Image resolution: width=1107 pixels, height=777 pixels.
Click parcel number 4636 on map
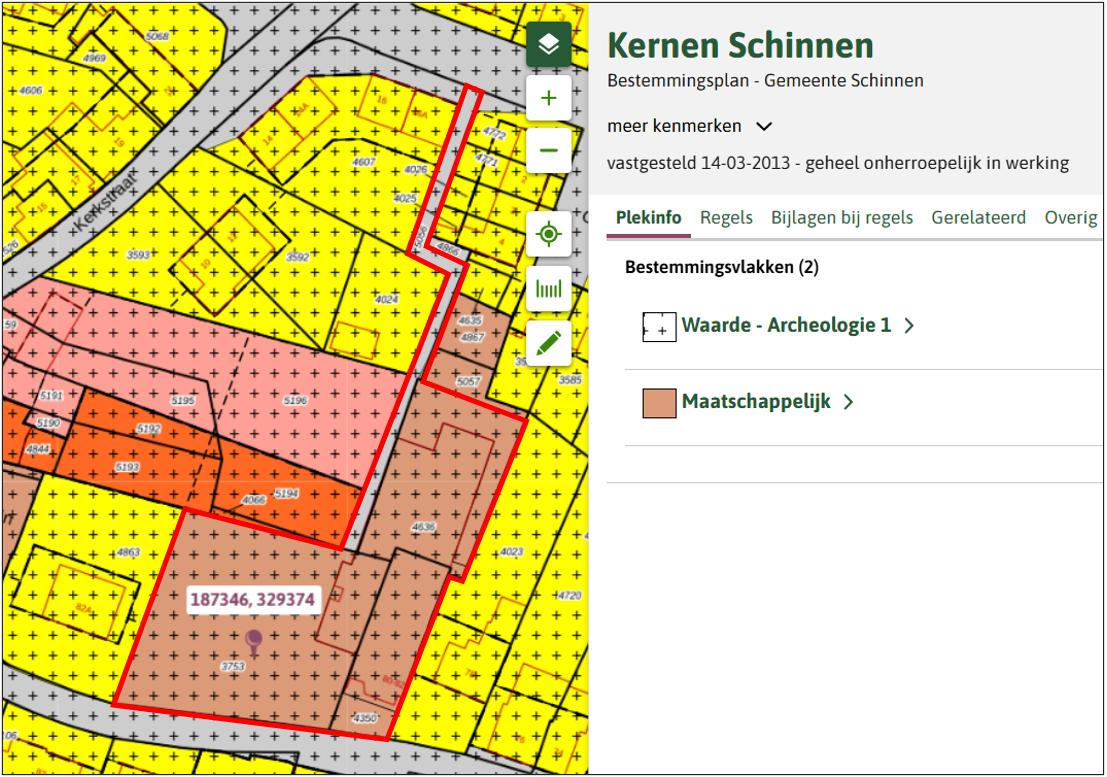[424, 527]
